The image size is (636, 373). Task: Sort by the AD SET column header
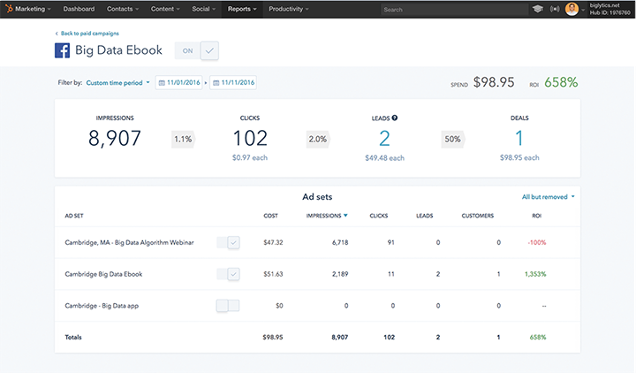pos(74,216)
